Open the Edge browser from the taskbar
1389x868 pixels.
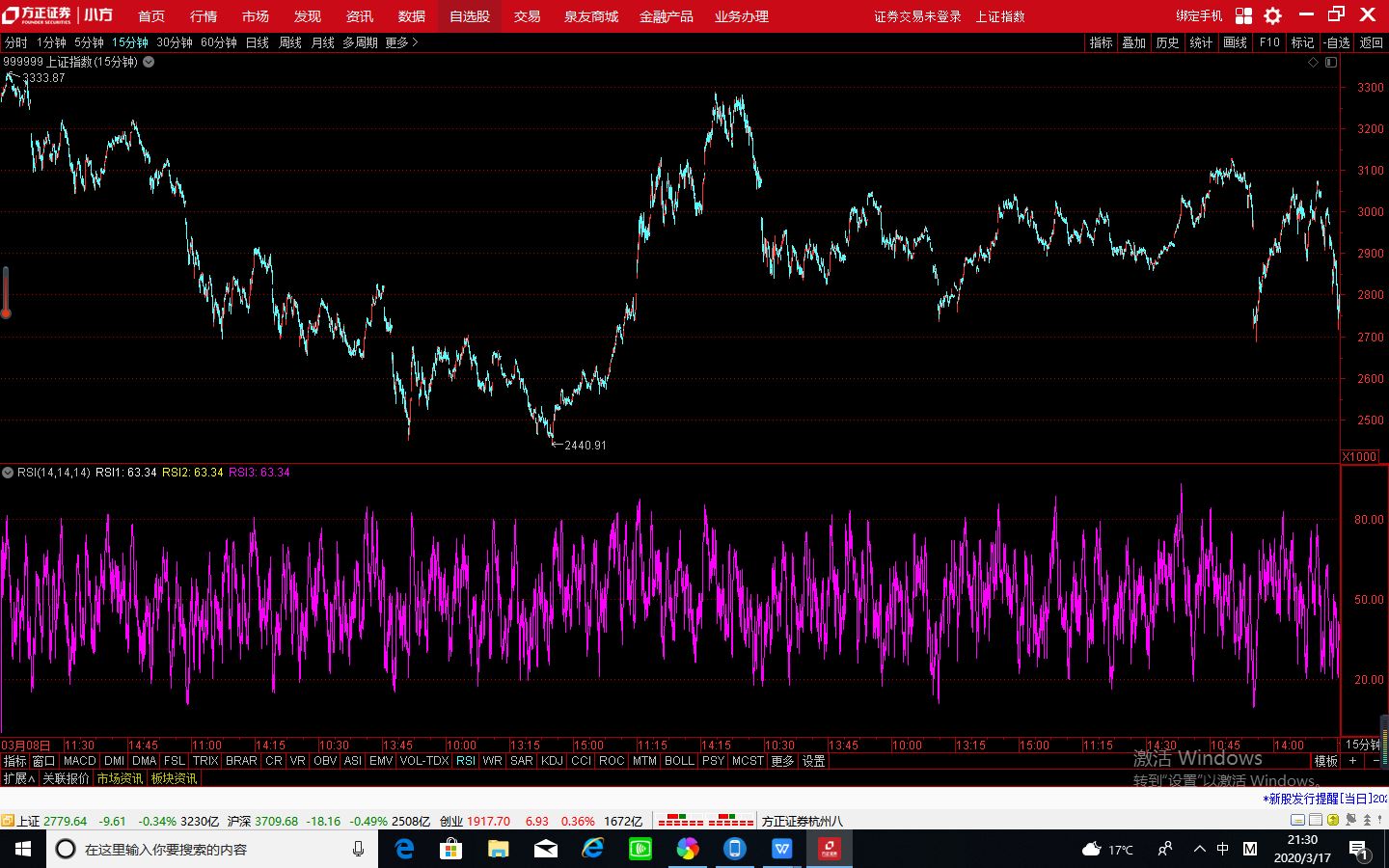click(x=404, y=849)
